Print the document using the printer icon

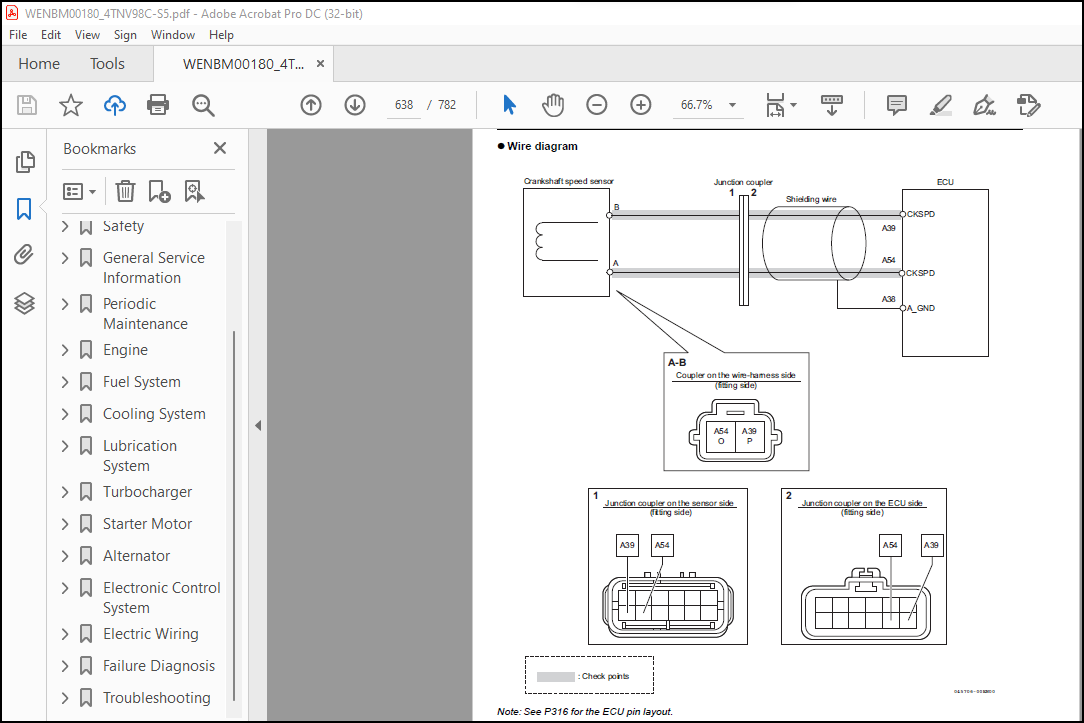click(x=158, y=105)
